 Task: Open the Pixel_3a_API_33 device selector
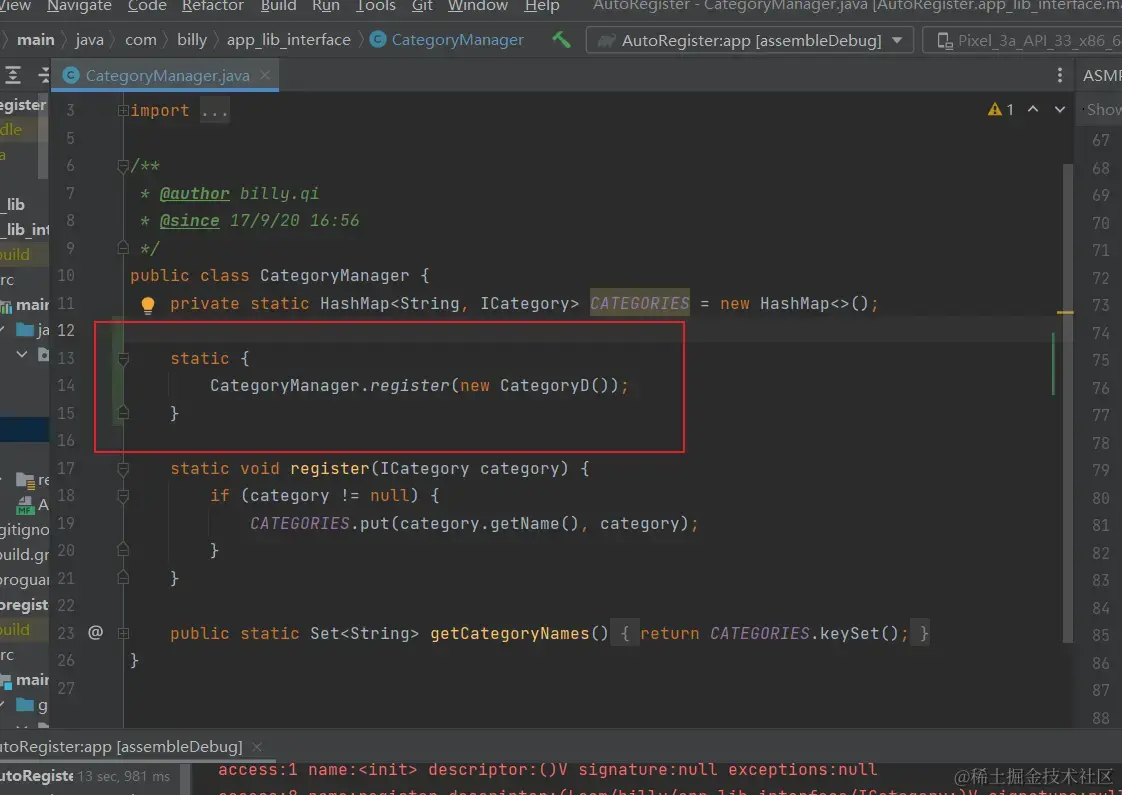[x=1023, y=40]
